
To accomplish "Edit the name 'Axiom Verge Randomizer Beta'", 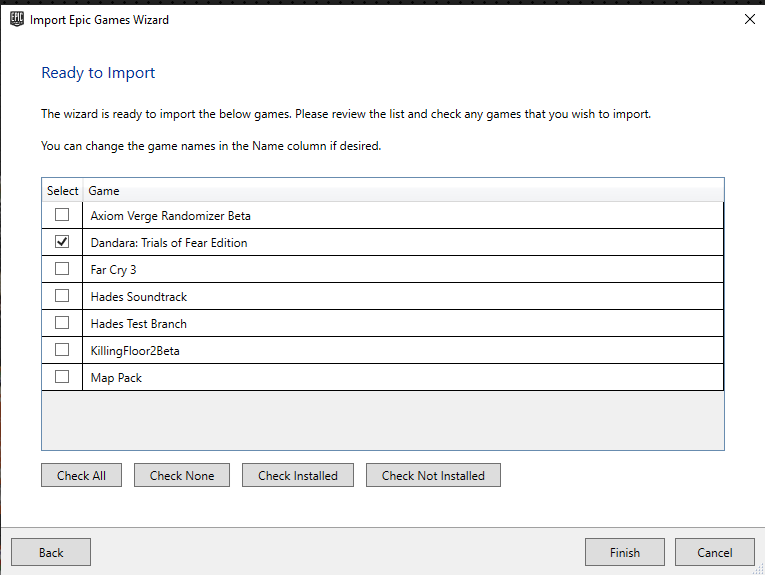I will point(403,216).
